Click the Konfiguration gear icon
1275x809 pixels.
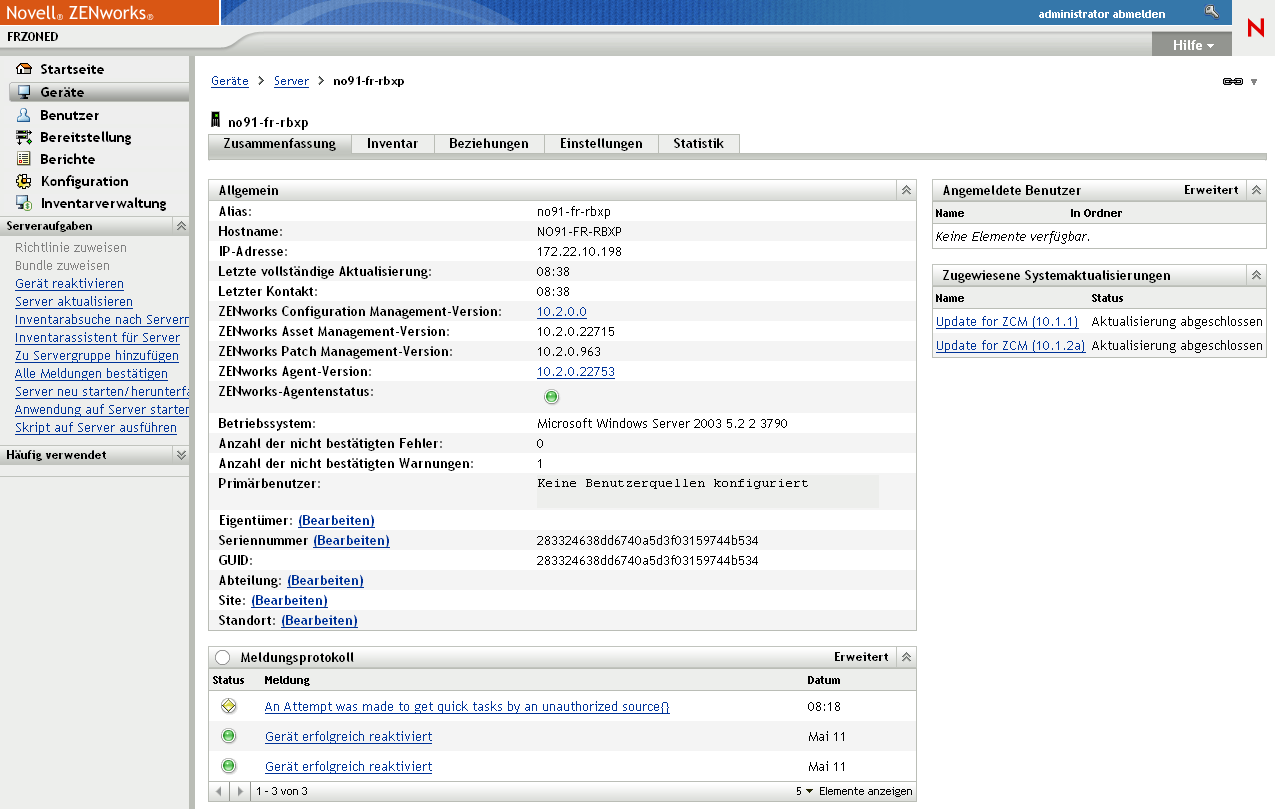click(24, 181)
